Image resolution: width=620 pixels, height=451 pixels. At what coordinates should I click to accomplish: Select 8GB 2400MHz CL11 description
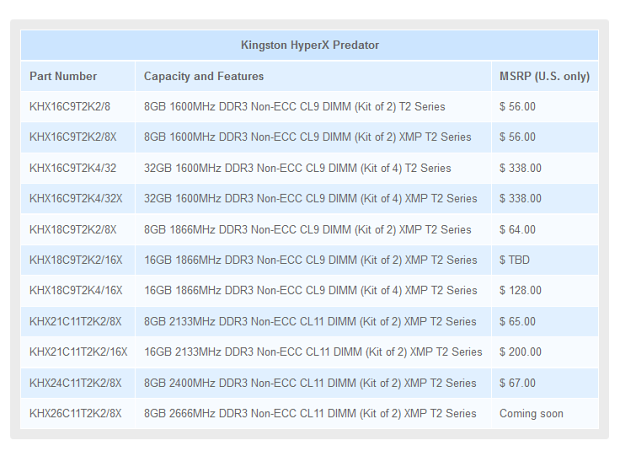point(310,383)
